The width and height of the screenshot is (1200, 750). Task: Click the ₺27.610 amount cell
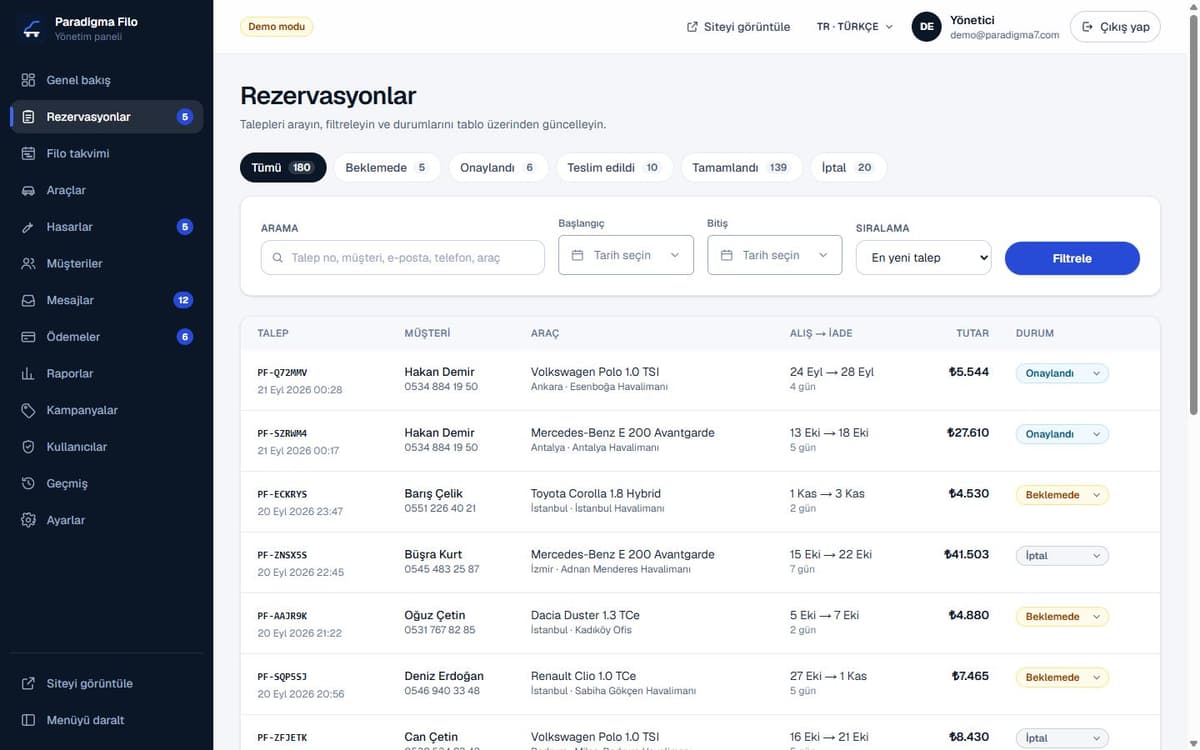pos(968,433)
